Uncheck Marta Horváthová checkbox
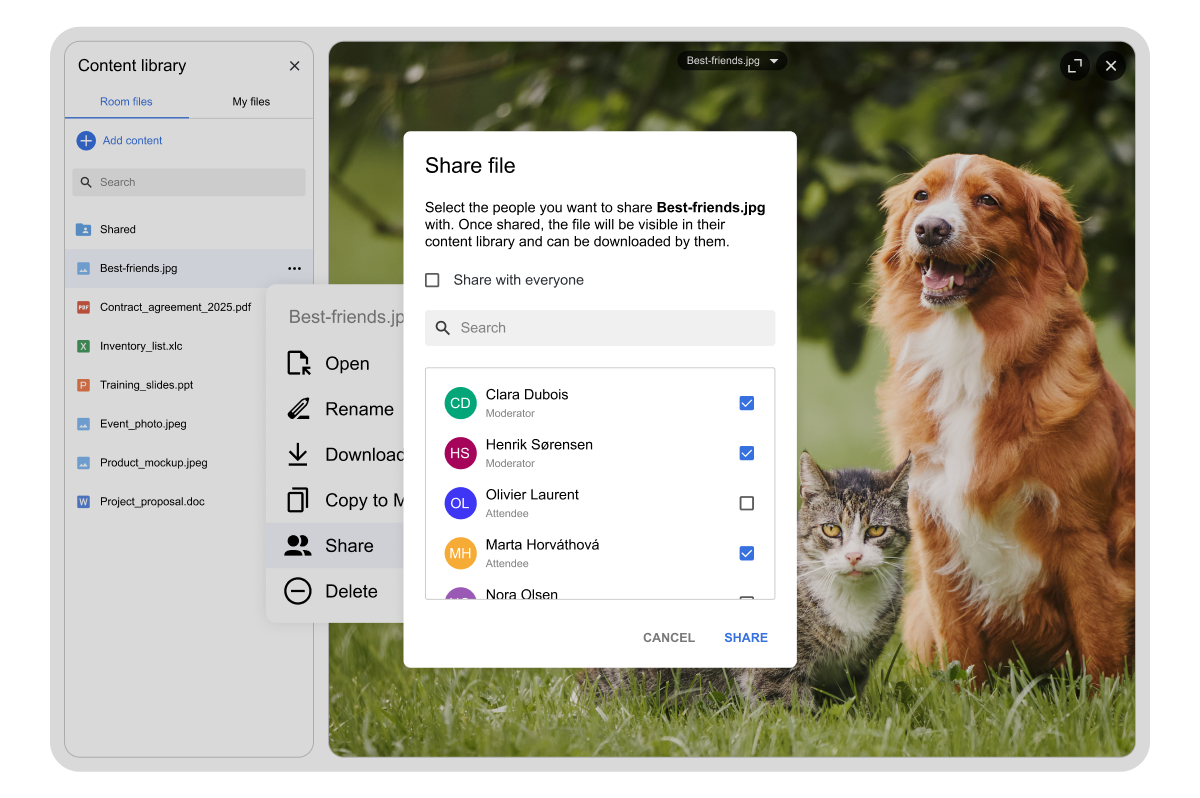The width and height of the screenshot is (1200, 798). 746,553
